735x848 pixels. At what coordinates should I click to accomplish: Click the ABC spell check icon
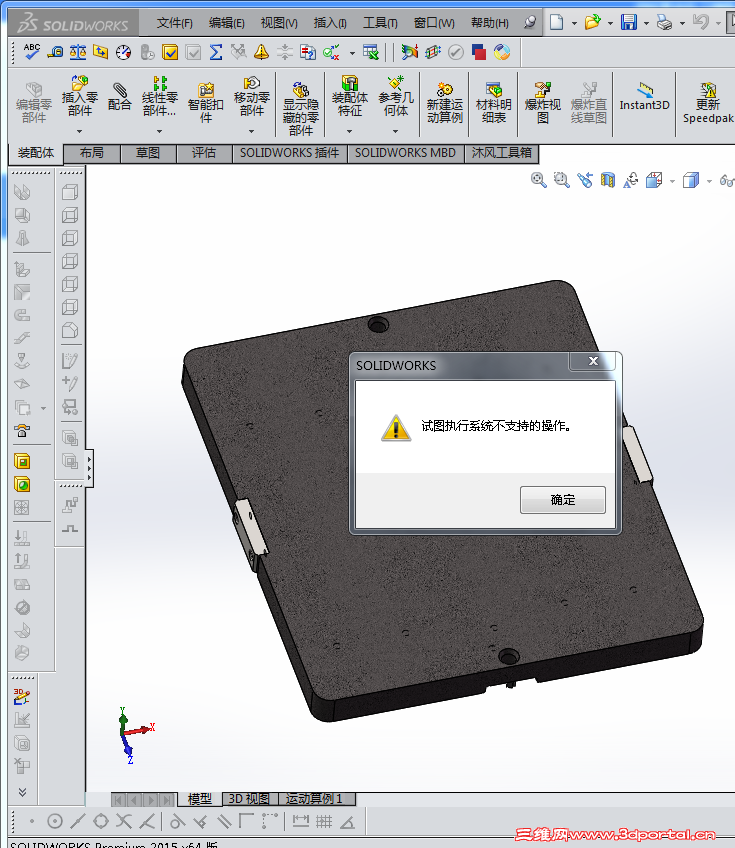(x=31, y=52)
